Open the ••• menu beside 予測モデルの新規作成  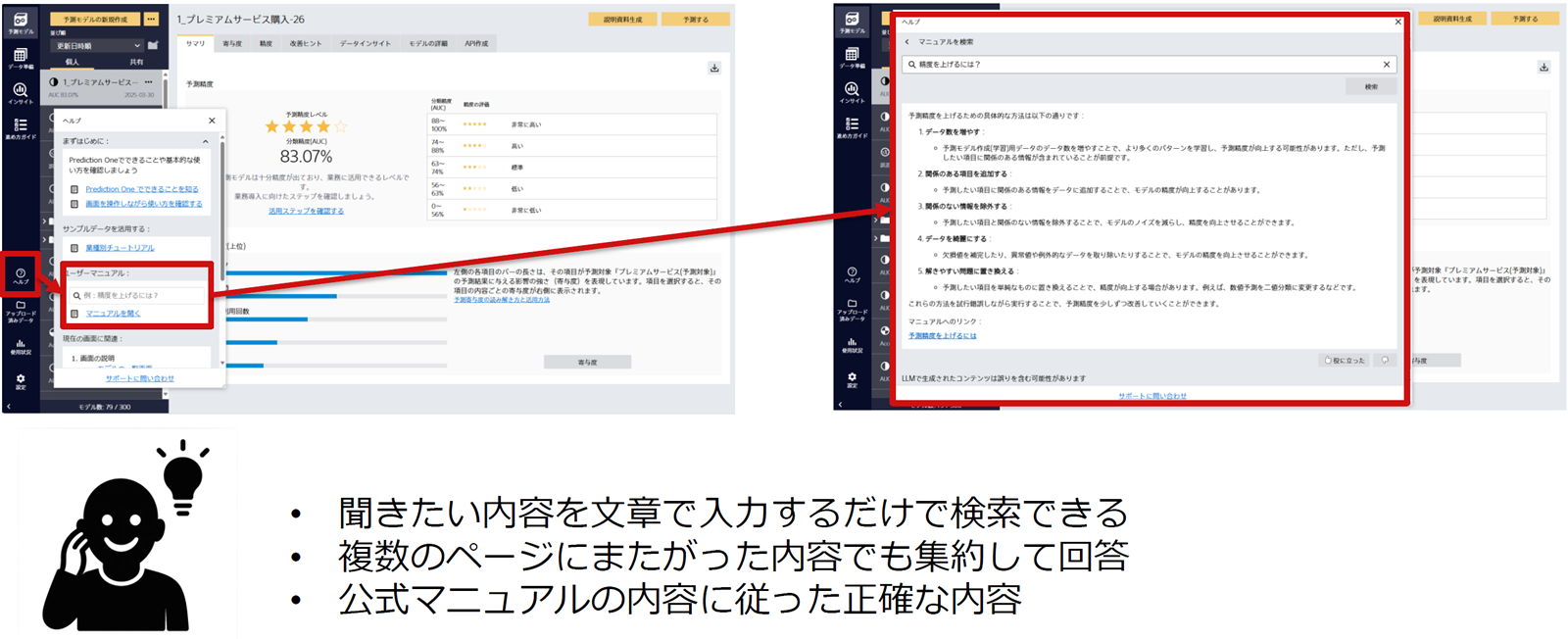click(151, 20)
